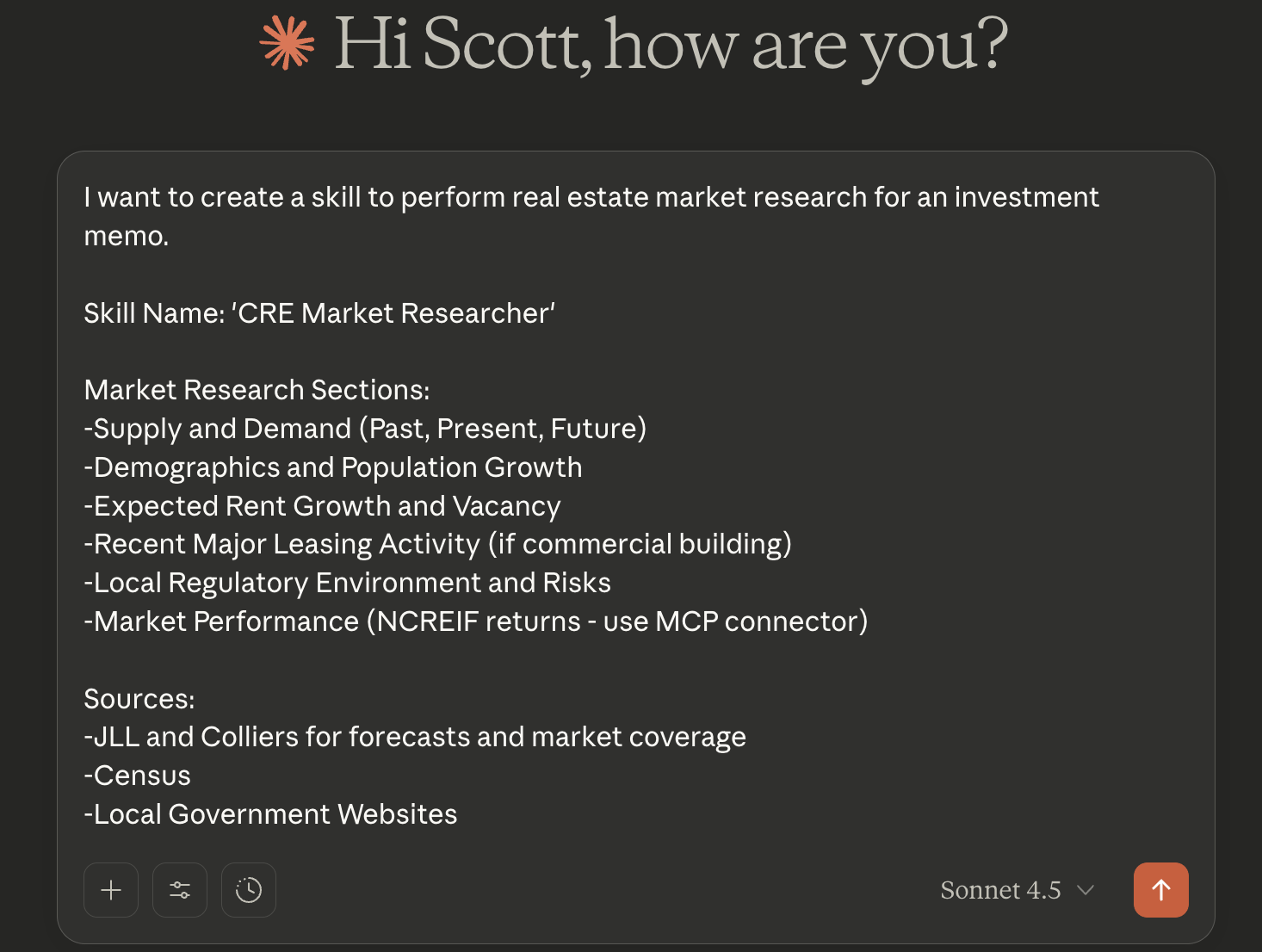Click the orange Claude starburst logo

(288, 43)
